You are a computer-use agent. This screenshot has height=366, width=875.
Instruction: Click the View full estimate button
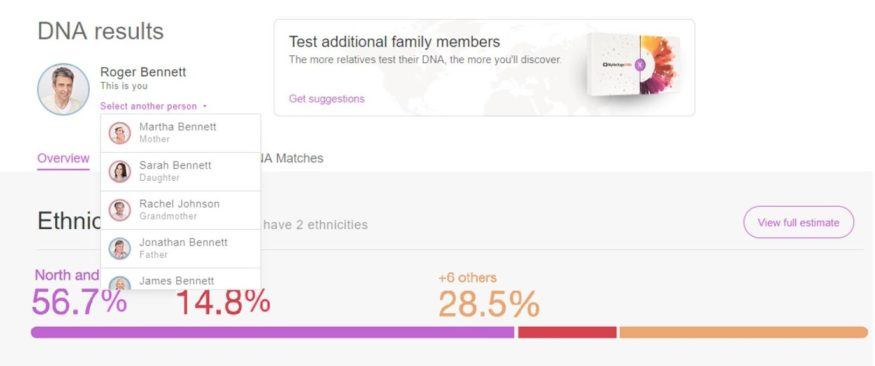[799, 222]
